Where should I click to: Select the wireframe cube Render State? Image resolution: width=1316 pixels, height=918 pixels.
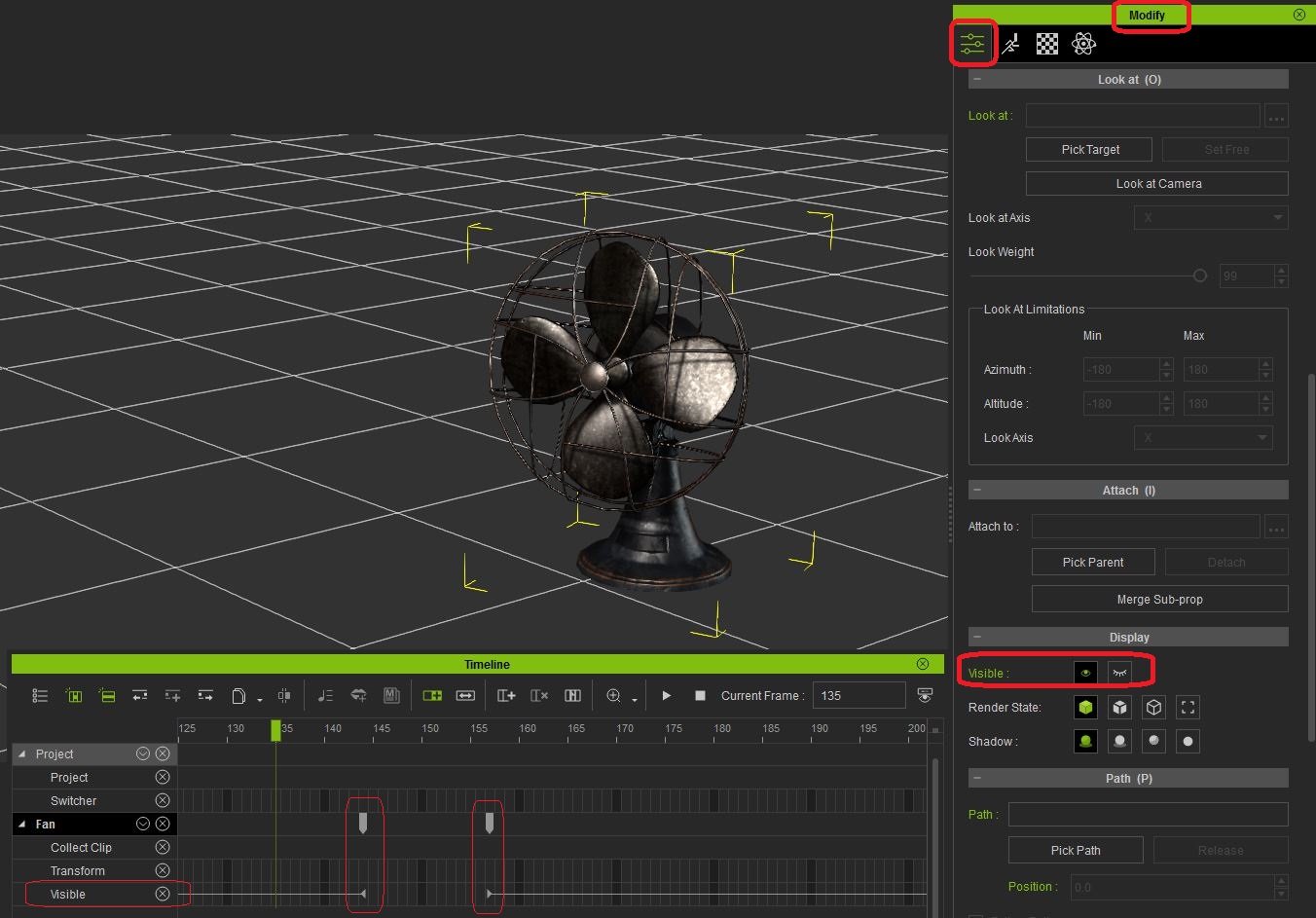(x=1153, y=707)
